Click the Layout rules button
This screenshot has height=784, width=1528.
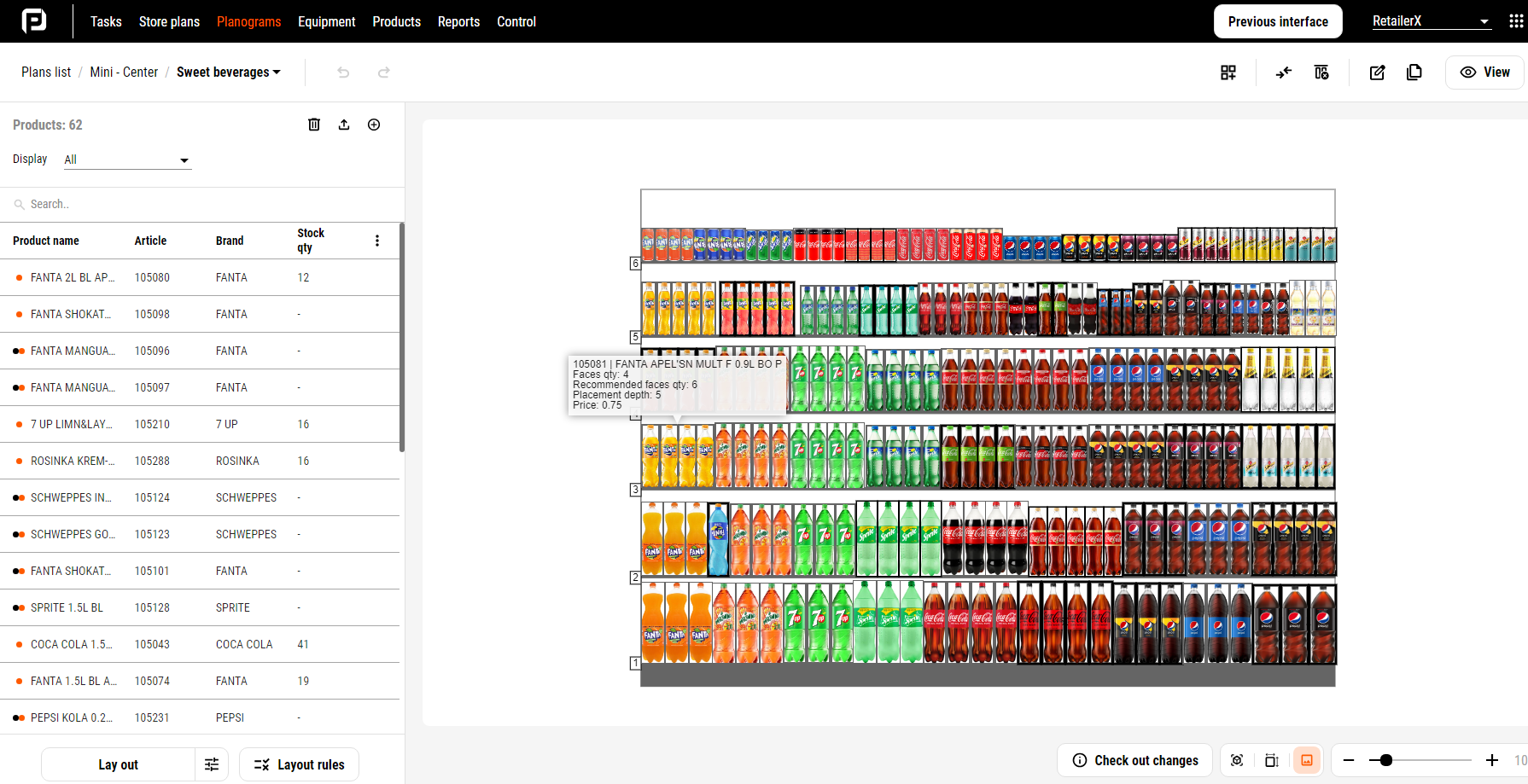click(299, 764)
